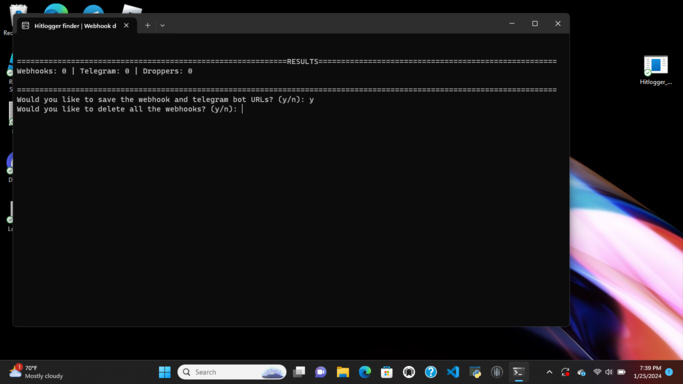Select the Hitlogger desktop file icon
The width and height of the screenshot is (683, 384).
click(x=656, y=70)
